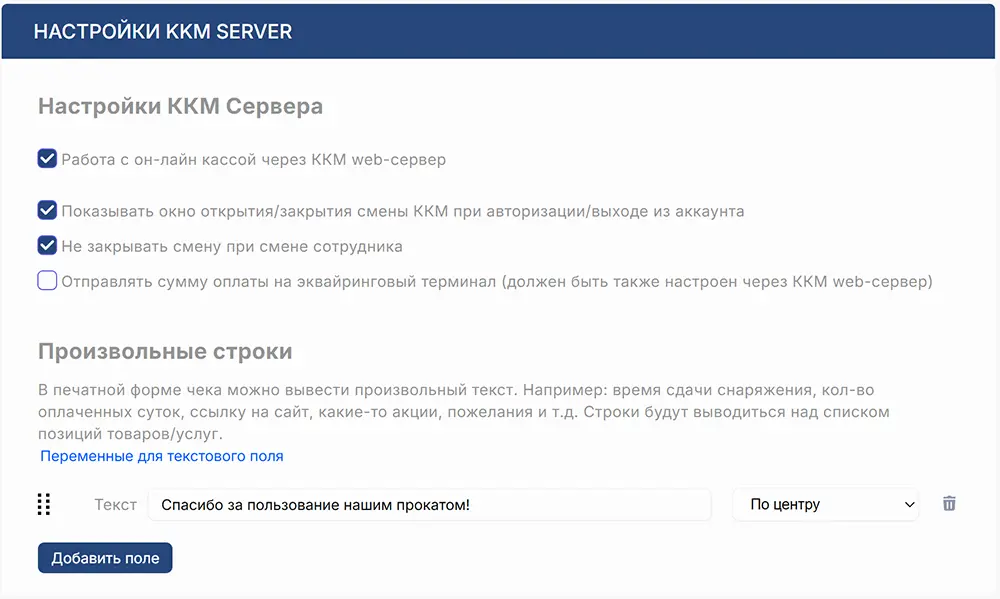The height and width of the screenshot is (599, 1000).
Task: Toggle "Не закрывать смену при смене сотрудника"
Action: [47, 246]
